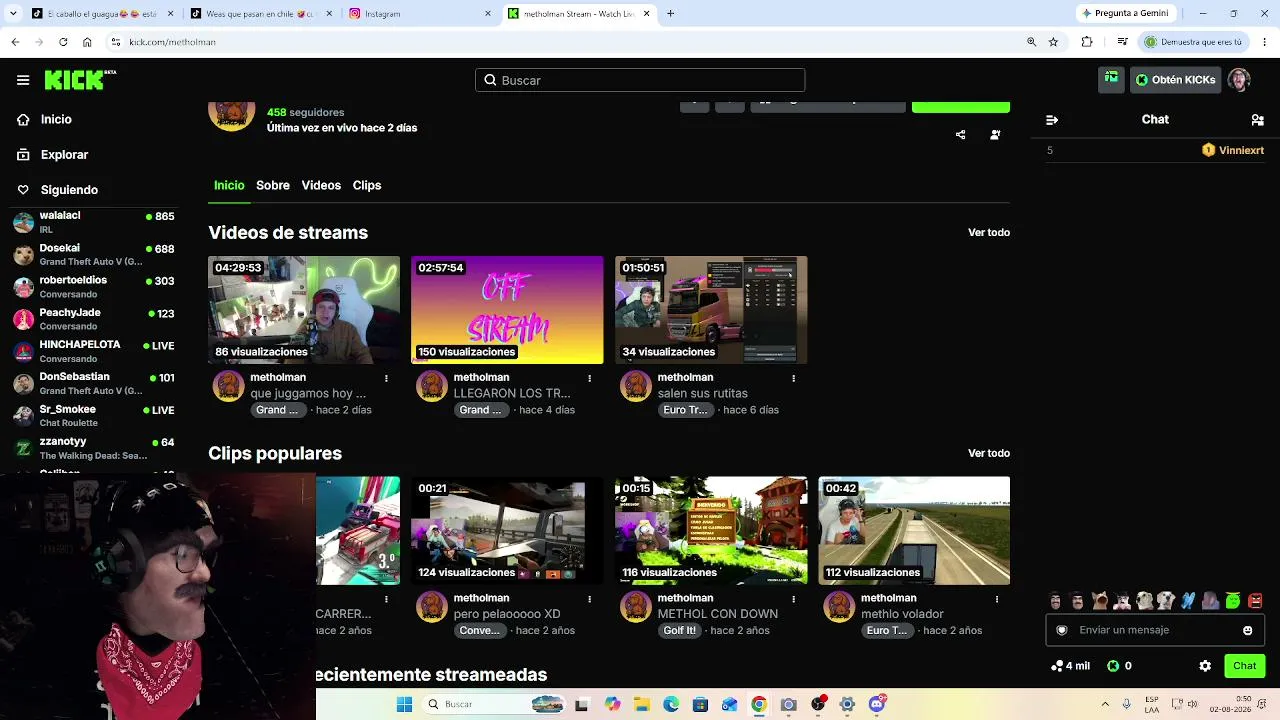Open chat settings gear icon
The width and height of the screenshot is (1280, 720).
pyautogui.click(x=1205, y=666)
